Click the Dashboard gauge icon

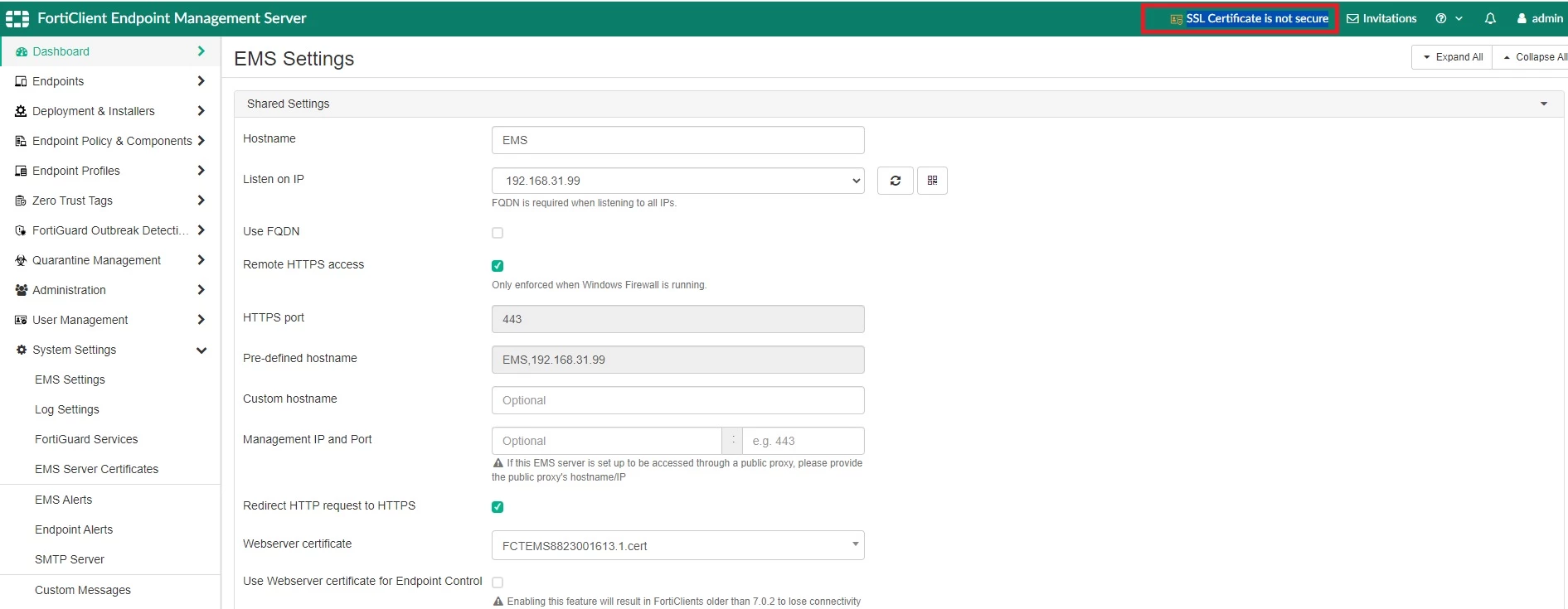coord(22,51)
